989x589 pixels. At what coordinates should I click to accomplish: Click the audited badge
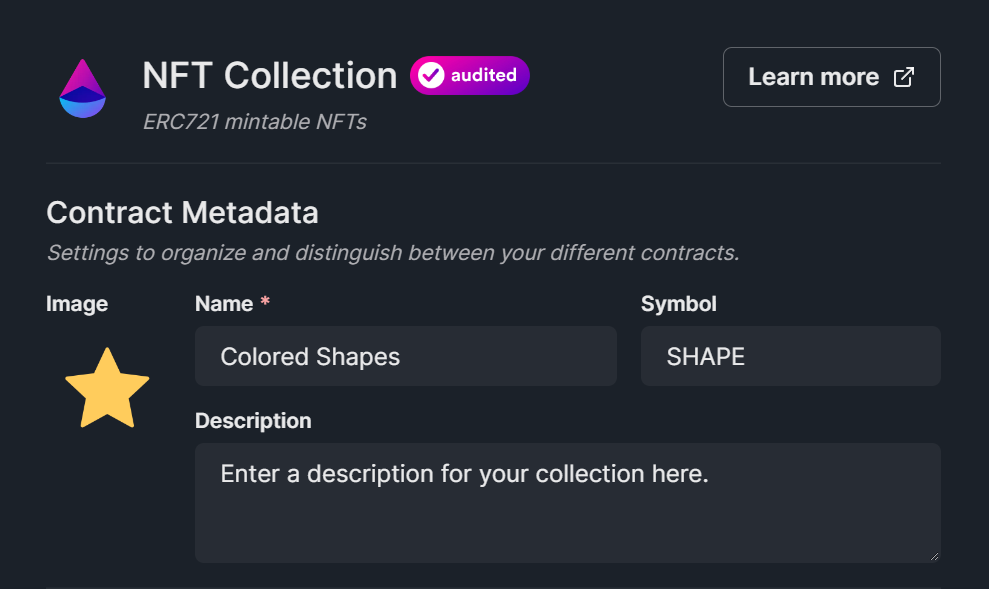coord(469,75)
